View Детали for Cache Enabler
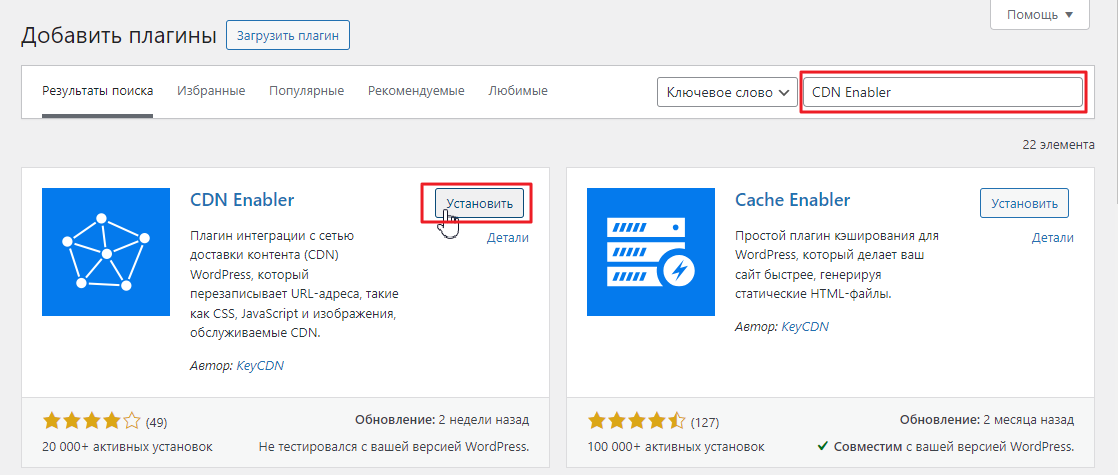1118x475 pixels. point(1052,238)
